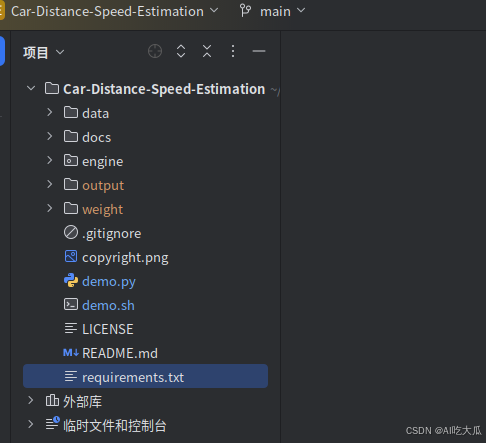Select the Car-Distance-Speed-Estimation root node label

164,89
